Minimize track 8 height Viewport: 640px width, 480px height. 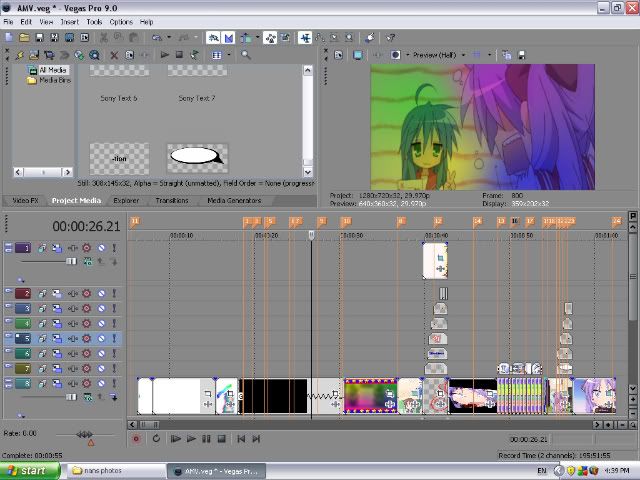point(8,381)
